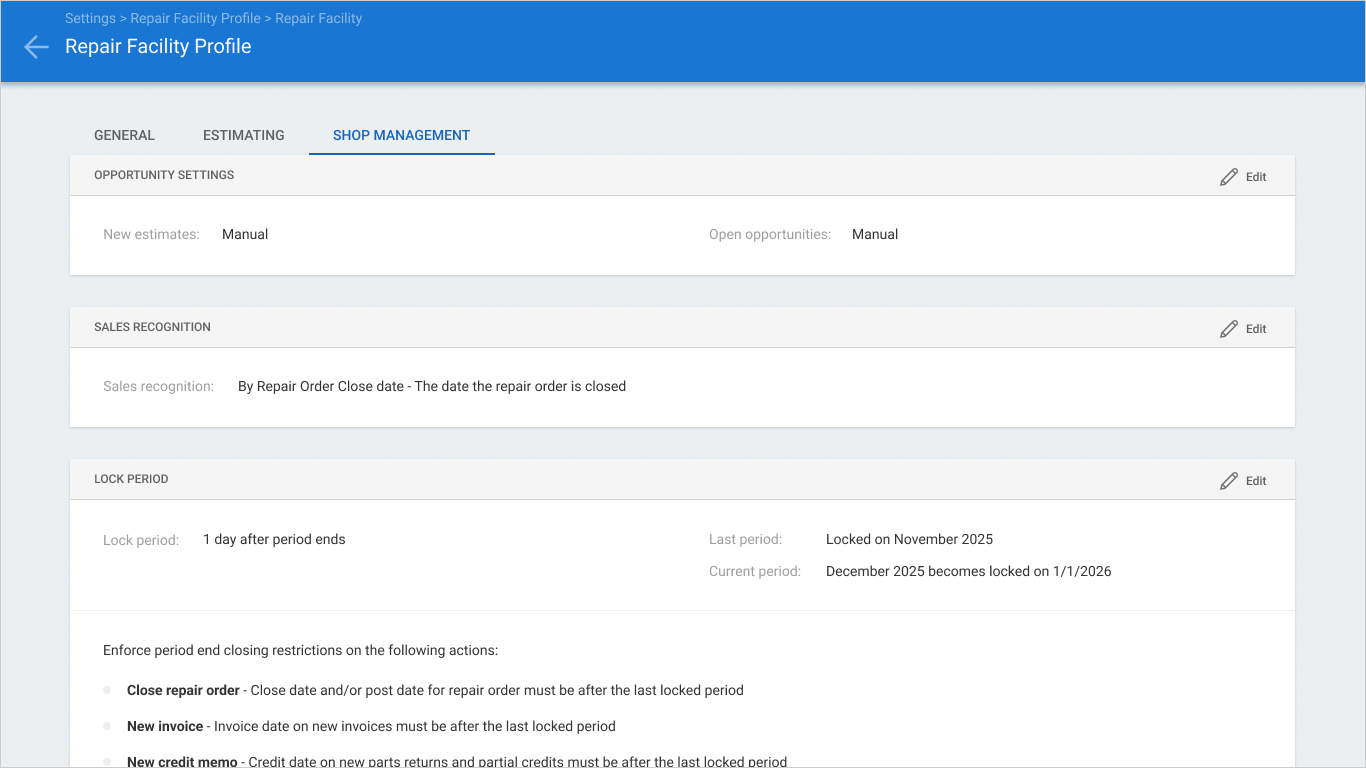The height and width of the screenshot is (768, 1366).
Task: Click Edit label in Opportunity Settings
Action: (x=1256, y=177)
